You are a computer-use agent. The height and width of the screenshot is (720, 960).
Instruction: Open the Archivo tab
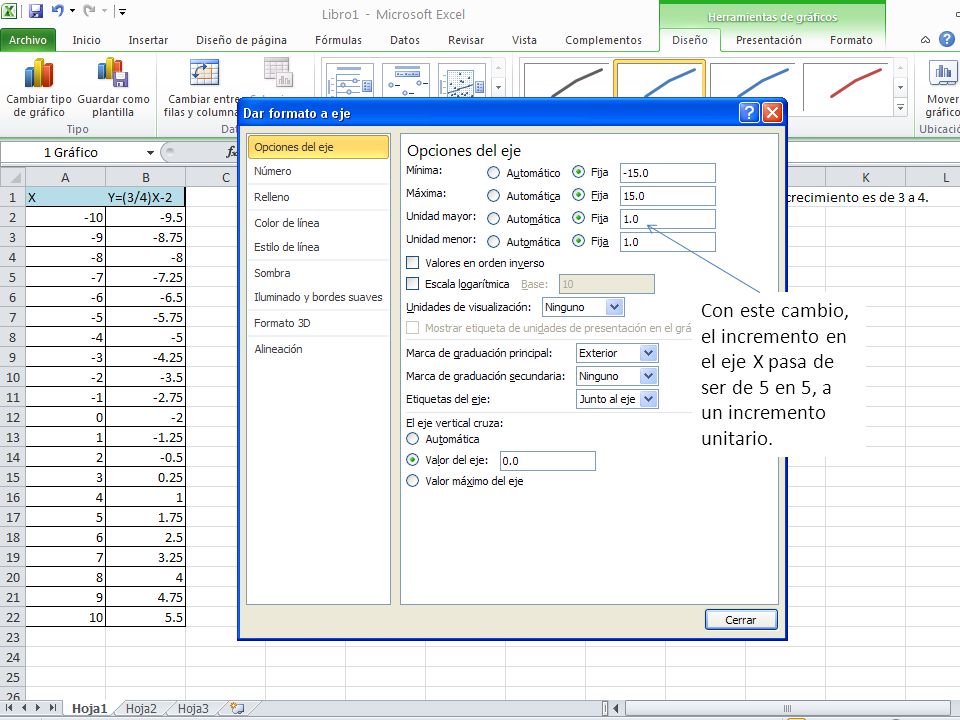[x=28, y=40]
